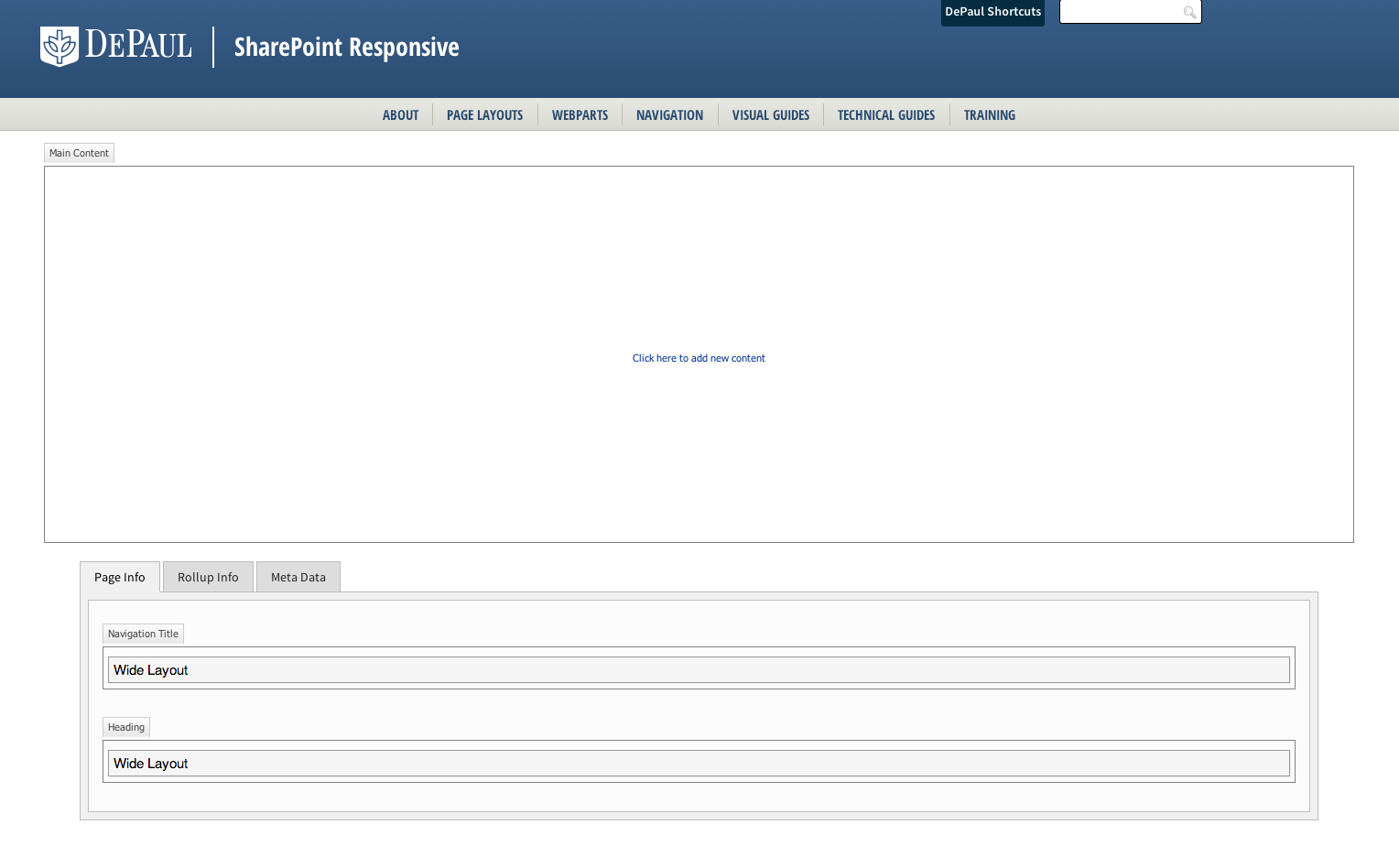Image resolution: width=1399 pixels, height=868 pixels.
Task: Click the search magnifier icon
Action: point(1188,12)
